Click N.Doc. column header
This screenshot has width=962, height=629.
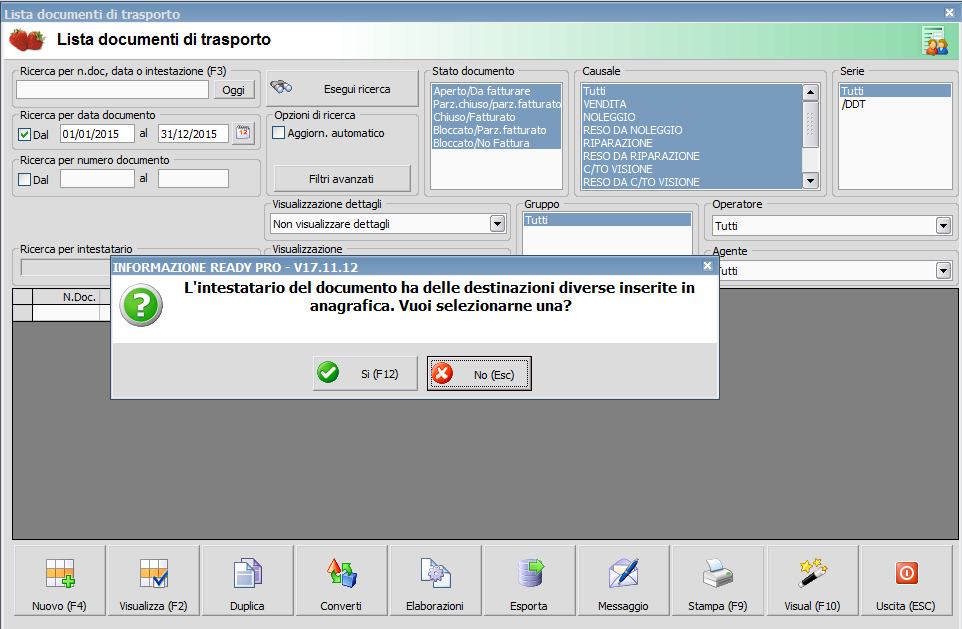click(72, 297)
